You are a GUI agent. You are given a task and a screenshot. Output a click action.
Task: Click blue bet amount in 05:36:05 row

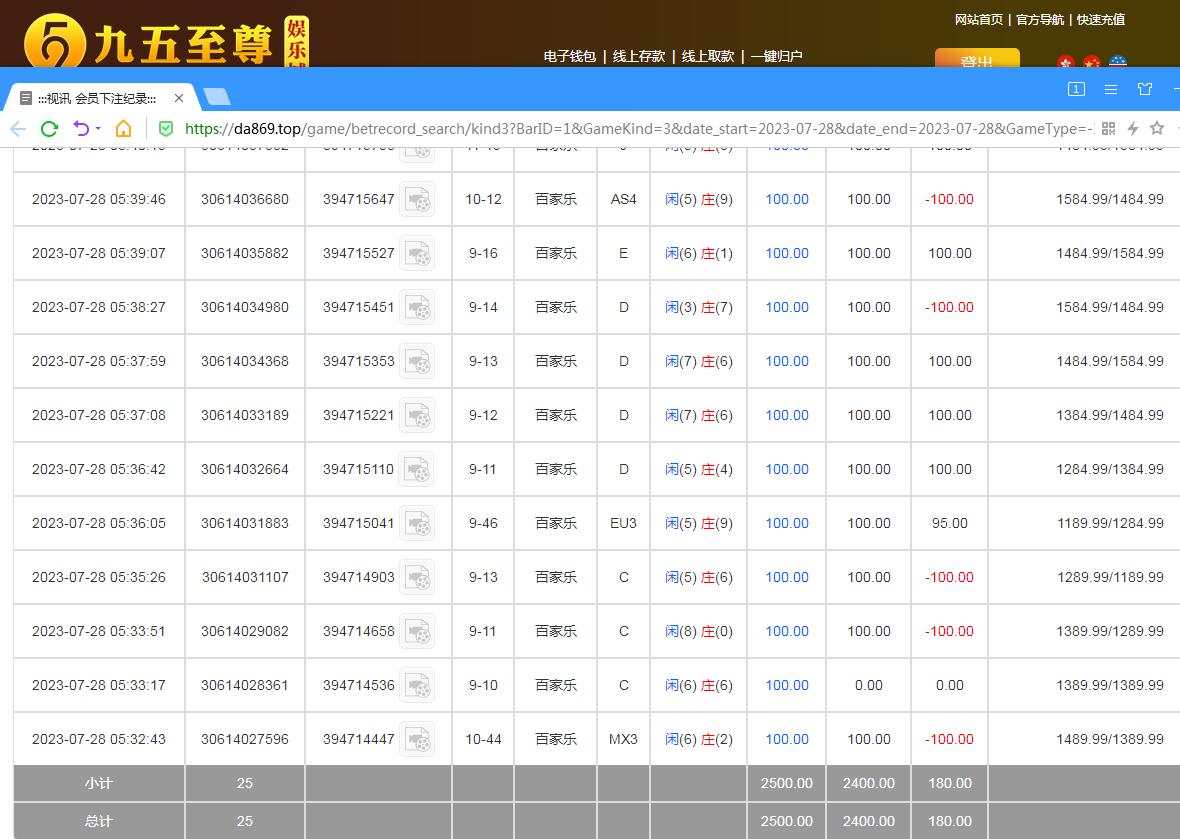pos(787,523)
